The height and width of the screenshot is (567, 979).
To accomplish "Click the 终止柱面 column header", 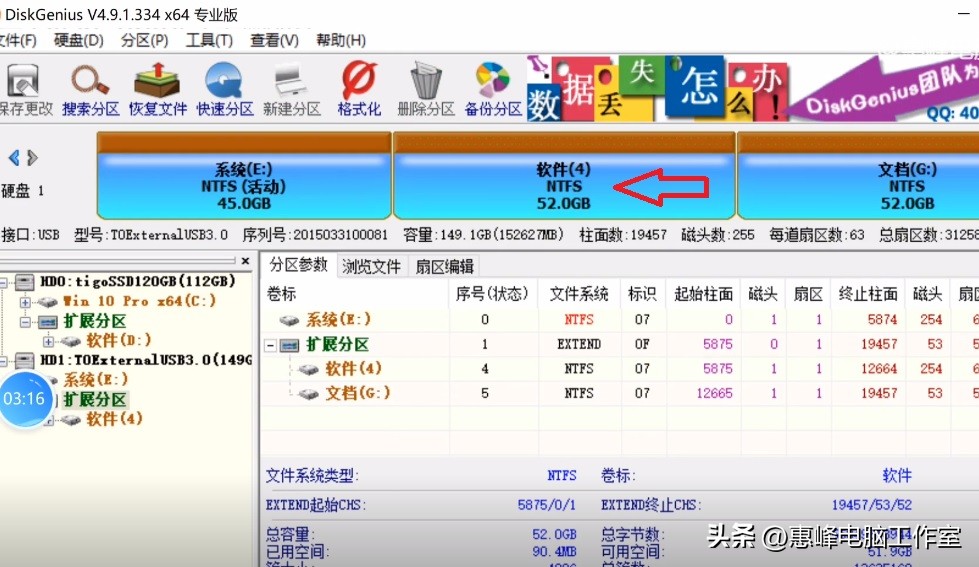I will [868, 293].
